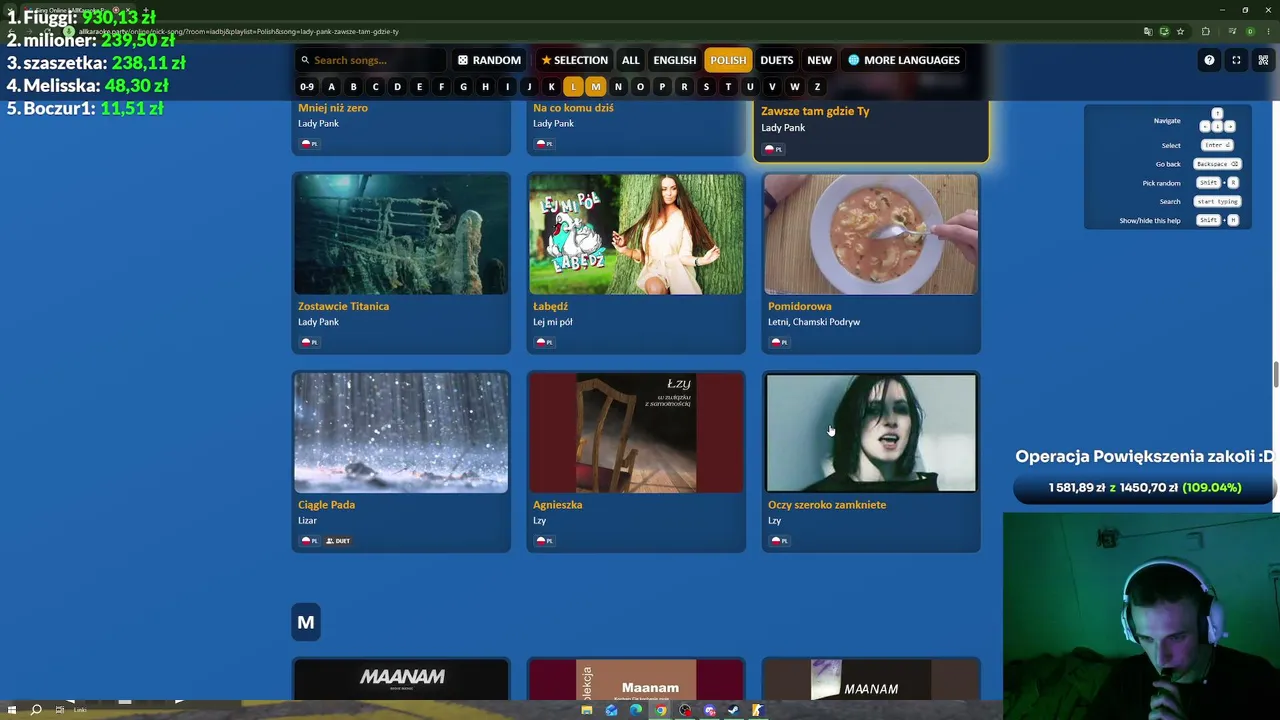Viewport: 1280px width, 720px height.
Task: Click the DUET badge on Ciągle Pada
Action: point(336,541)
